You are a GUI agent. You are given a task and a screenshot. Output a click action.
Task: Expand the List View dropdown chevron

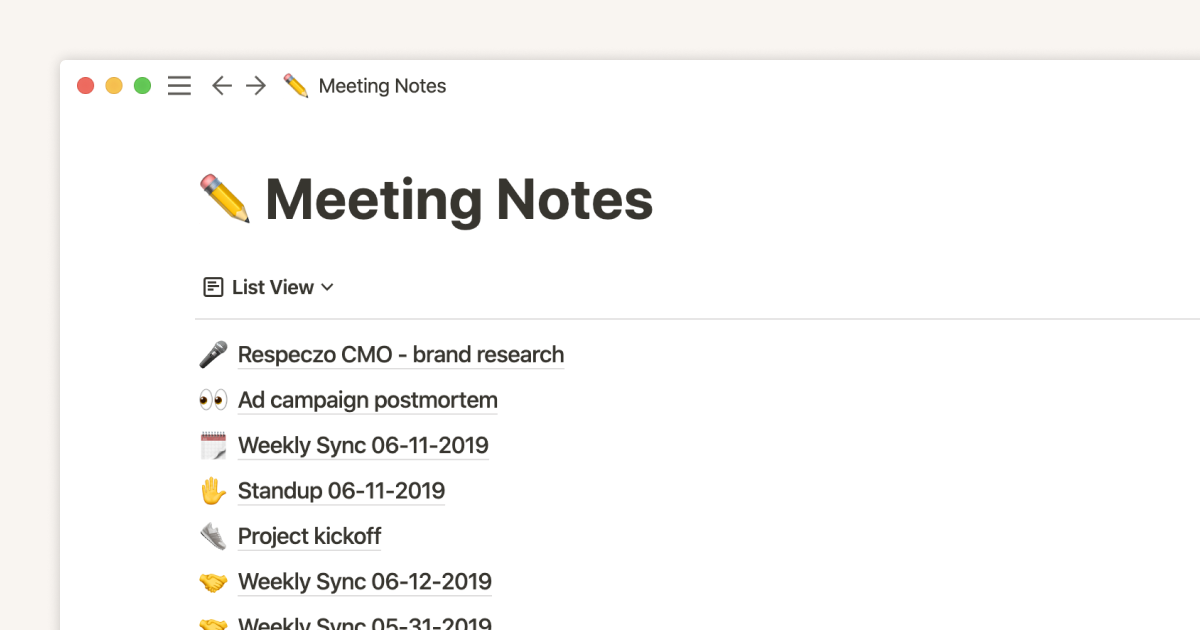coord(327,288)
